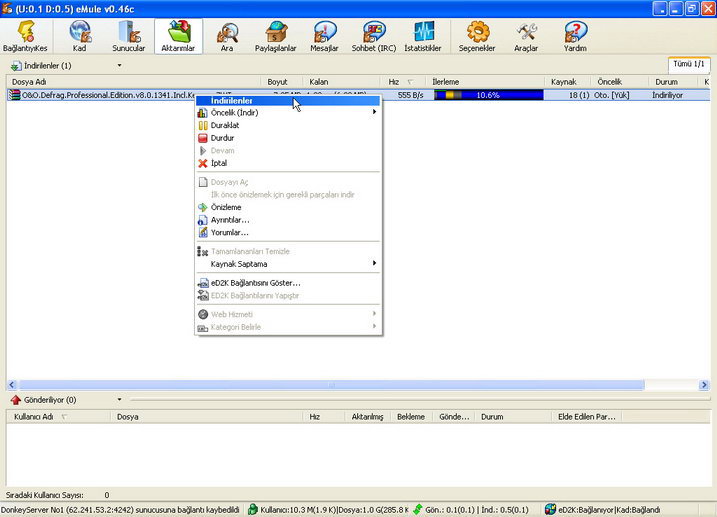Open the Kad network toolbar icon

click(x=80, y=32)
